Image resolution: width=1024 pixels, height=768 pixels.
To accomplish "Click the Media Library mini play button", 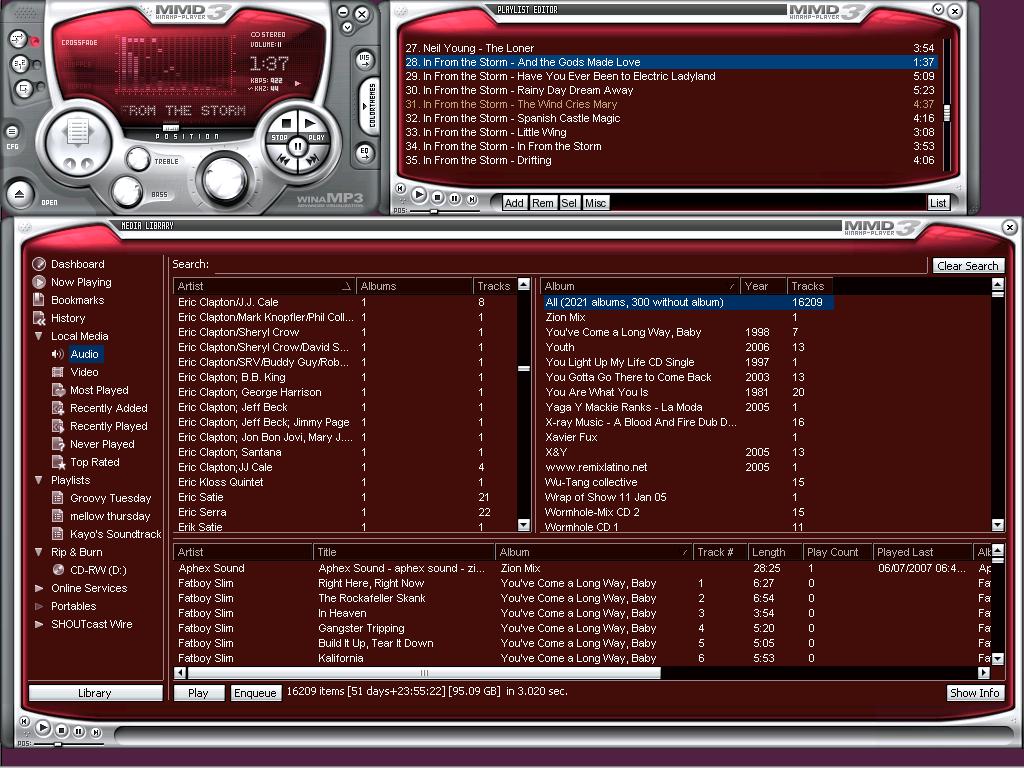I will click(43, 727).
